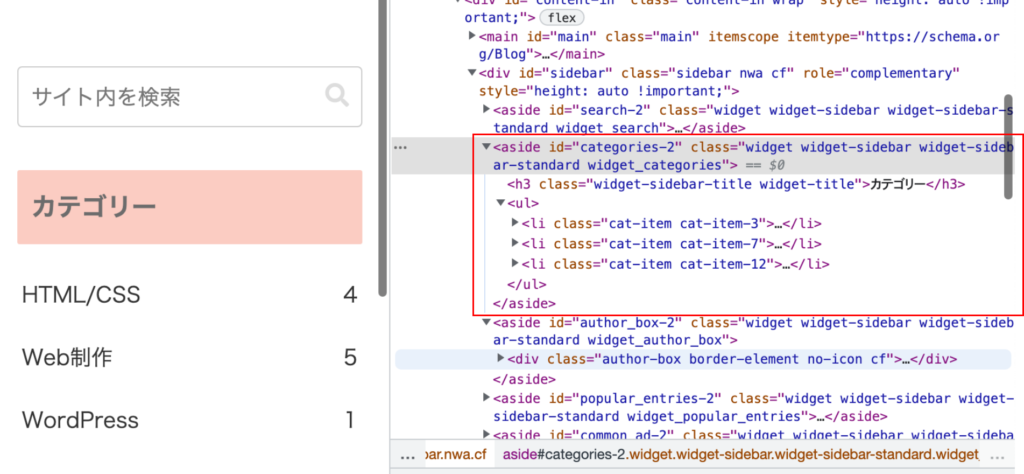
Task: Select the closing </ul> tag line
Action: point(526,284)
